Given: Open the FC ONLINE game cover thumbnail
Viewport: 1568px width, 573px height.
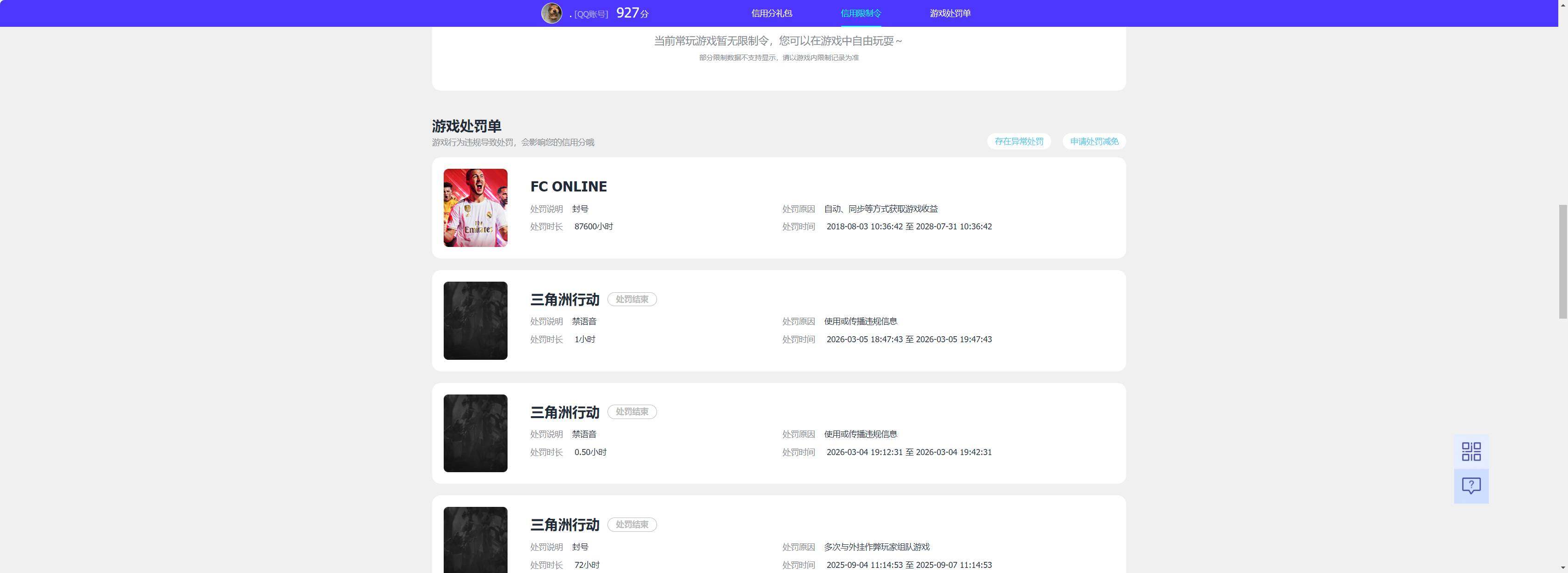Looking at the screenshot, I should click(x=475, y=208).
